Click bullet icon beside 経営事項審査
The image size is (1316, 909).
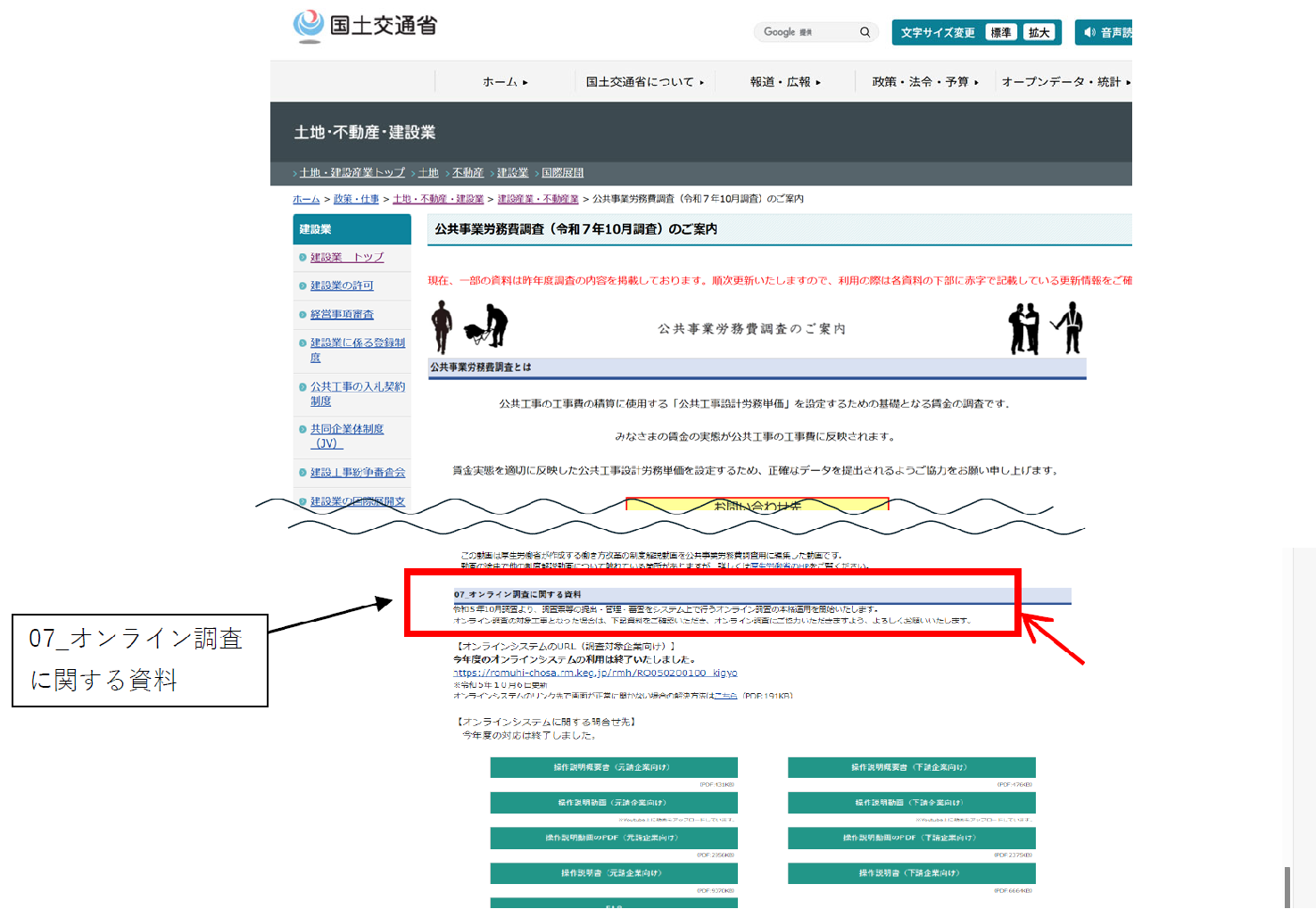[x=302, y=315]
